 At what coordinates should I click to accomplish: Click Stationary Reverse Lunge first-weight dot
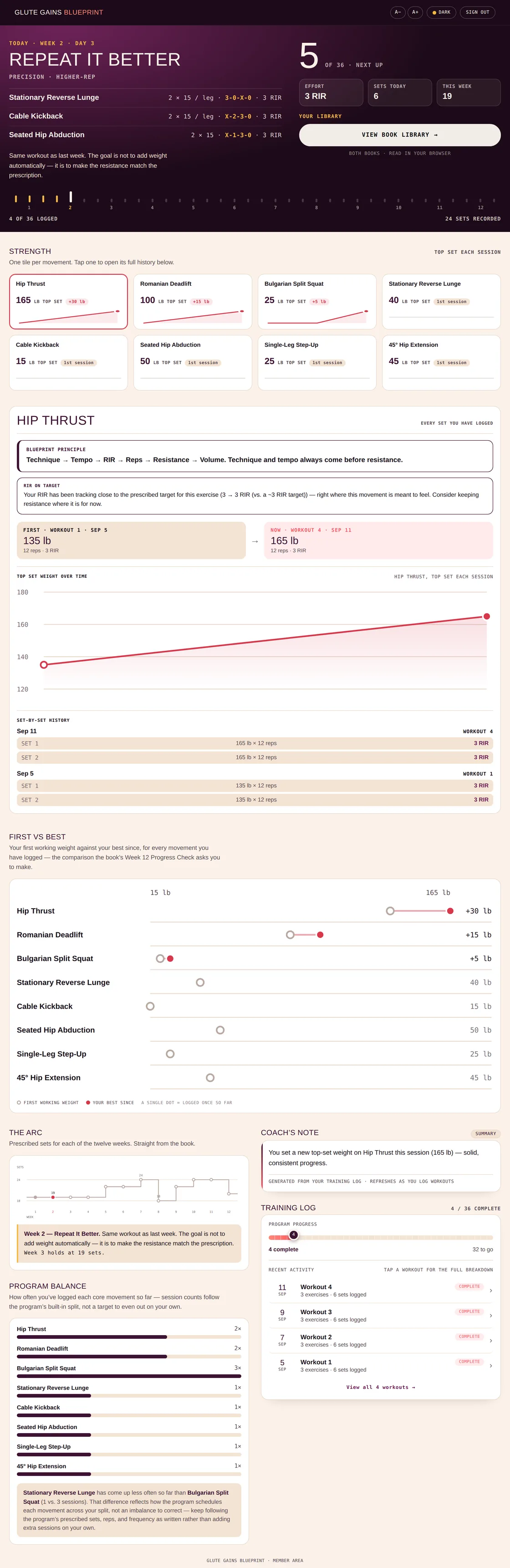coord(200,982)
